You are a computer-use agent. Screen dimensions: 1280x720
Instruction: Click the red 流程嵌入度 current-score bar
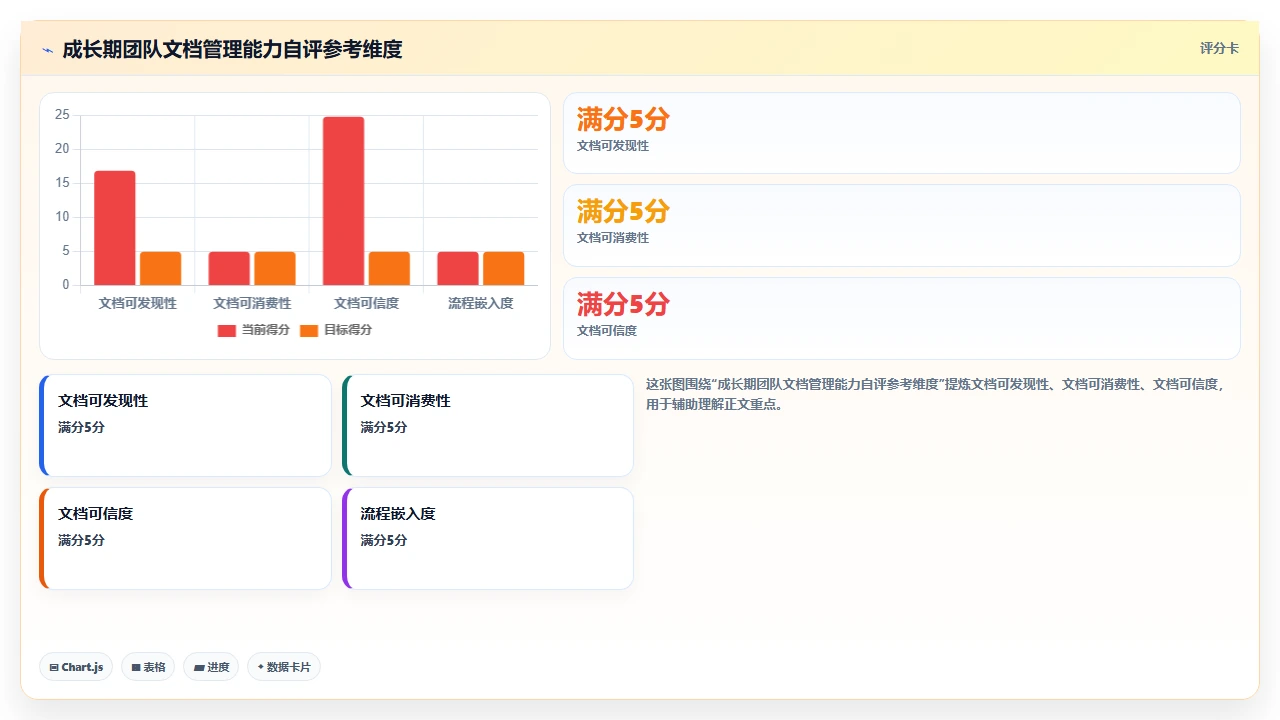pyautogui.click(x=458, y=268)
